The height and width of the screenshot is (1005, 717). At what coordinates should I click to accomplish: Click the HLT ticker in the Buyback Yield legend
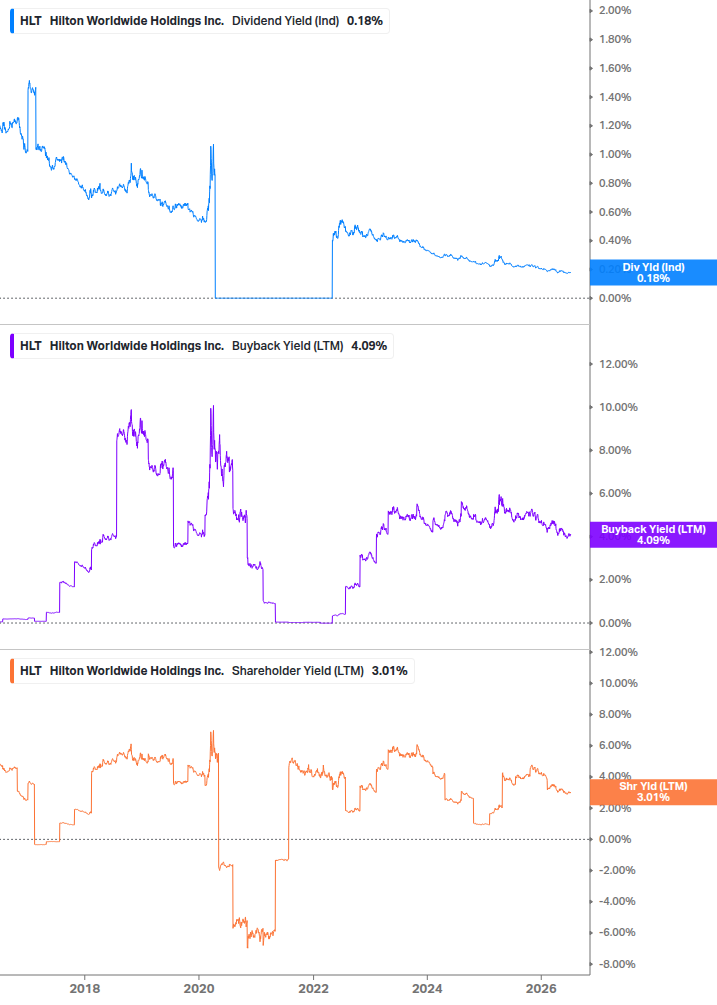31,346
